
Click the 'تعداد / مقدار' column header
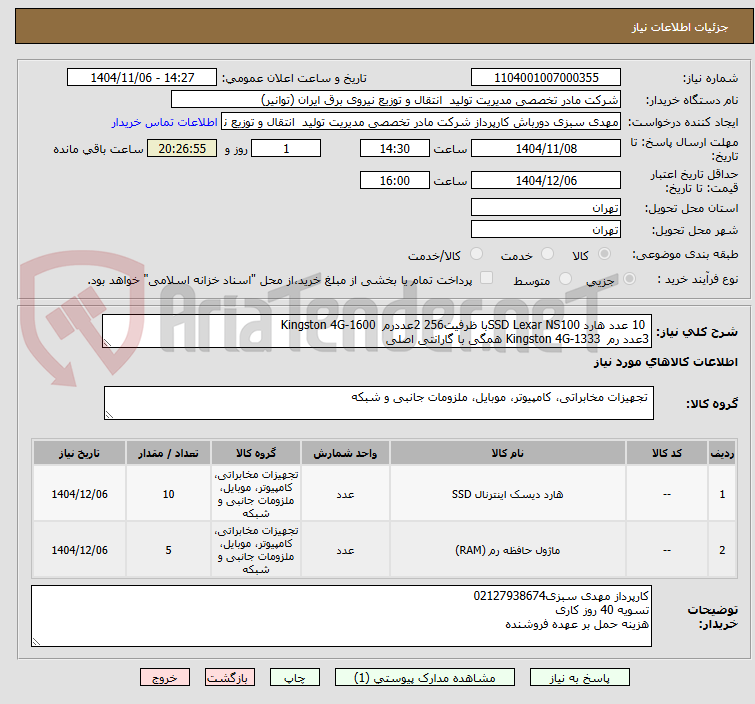[168, 453]
